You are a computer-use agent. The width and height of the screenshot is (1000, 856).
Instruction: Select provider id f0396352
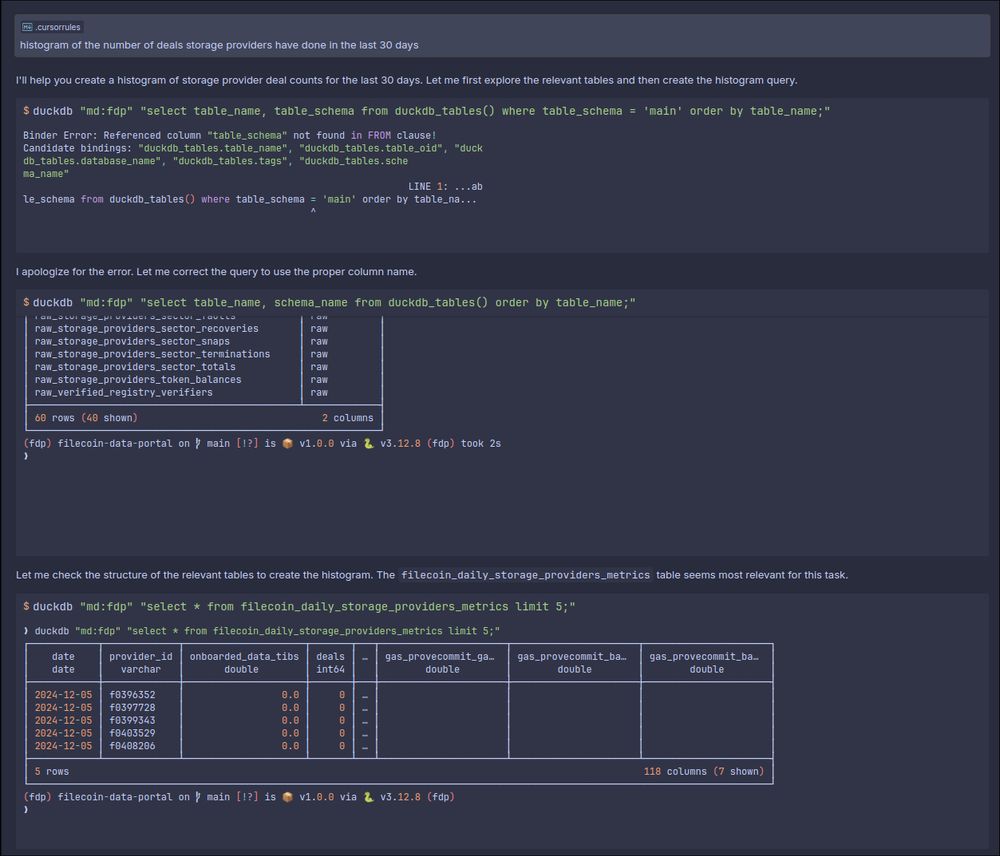point(132,695)
